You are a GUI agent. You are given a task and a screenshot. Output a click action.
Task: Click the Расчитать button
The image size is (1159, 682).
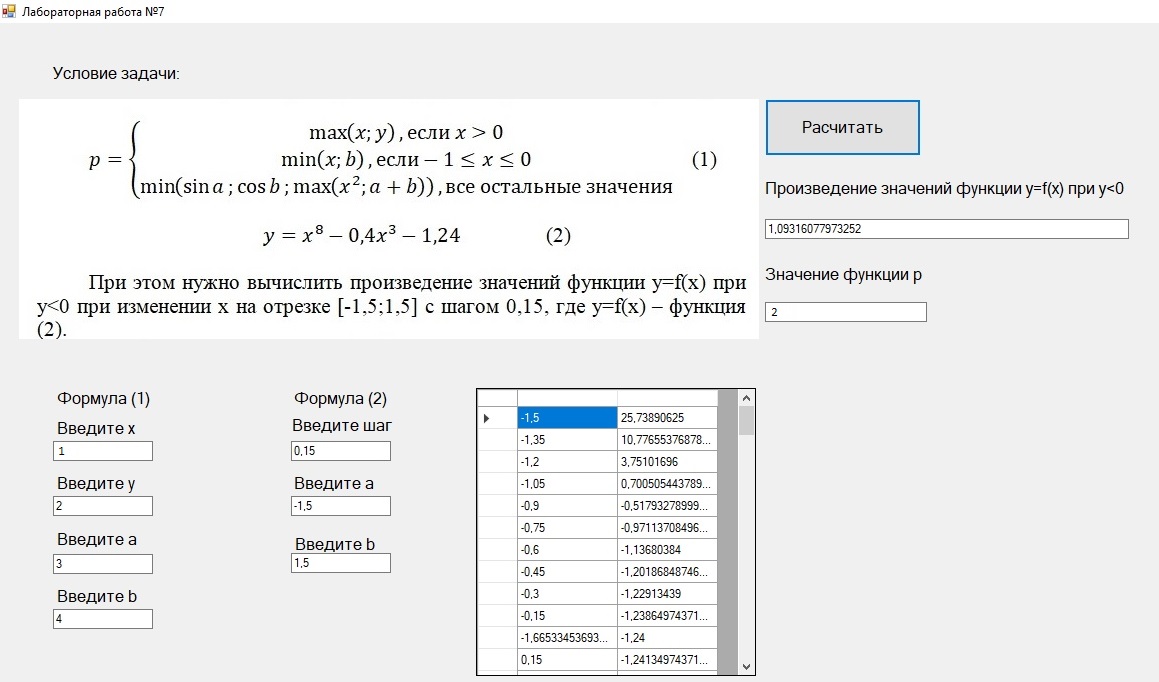[843, 128]
